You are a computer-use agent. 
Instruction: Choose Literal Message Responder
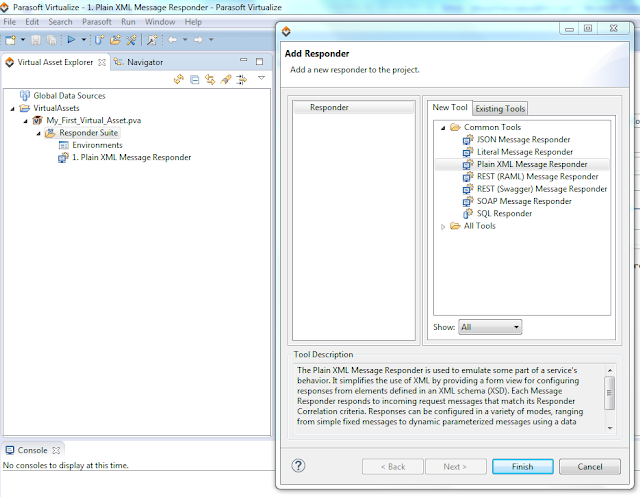tap(525, 152)
